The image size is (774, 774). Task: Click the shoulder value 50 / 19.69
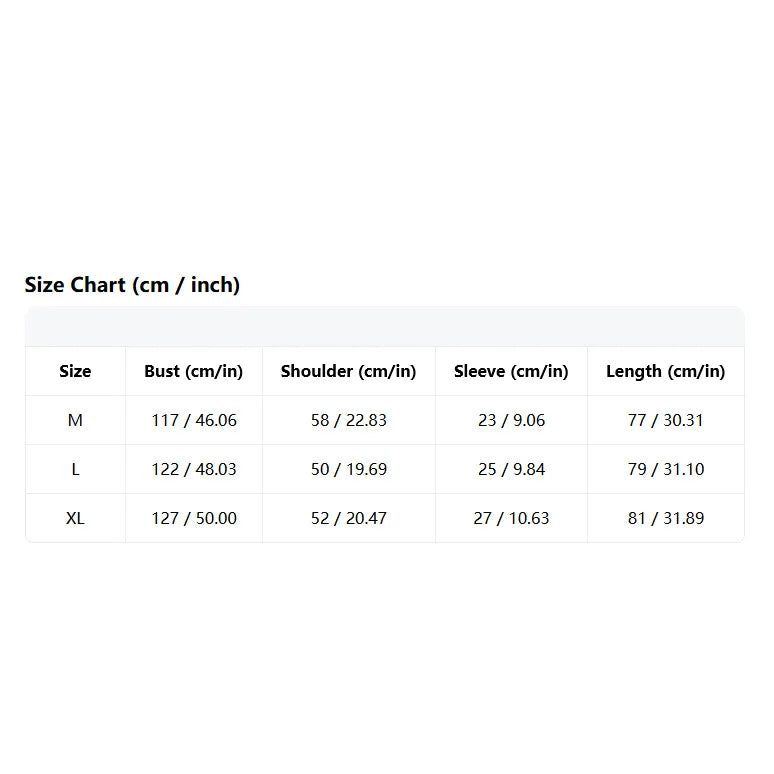coord(349,469)
